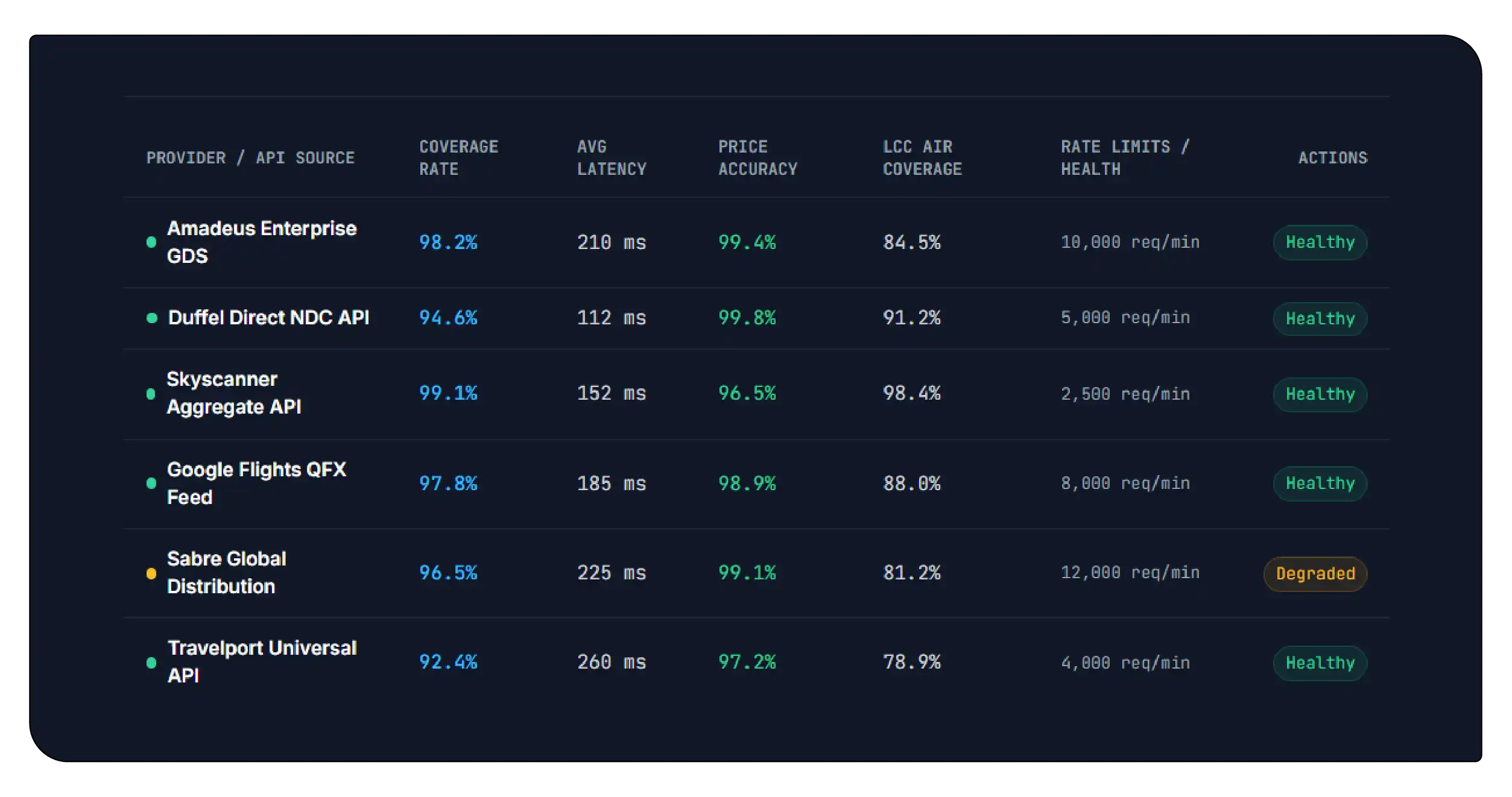Select the Google Flights QFX Feed name
Image resolution: width=1512 pixels, height=797 pixels.
click(256, 483)
